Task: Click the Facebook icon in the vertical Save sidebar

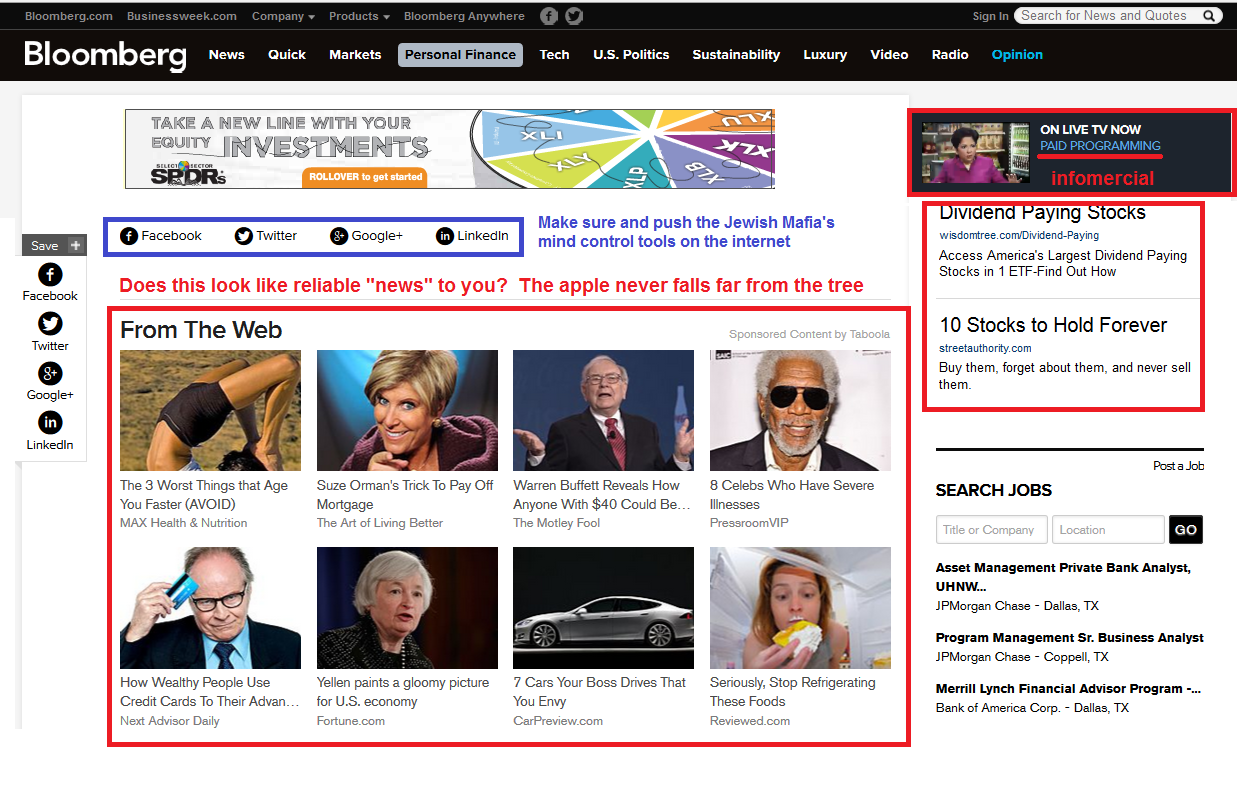Action: tap(50, 275)
